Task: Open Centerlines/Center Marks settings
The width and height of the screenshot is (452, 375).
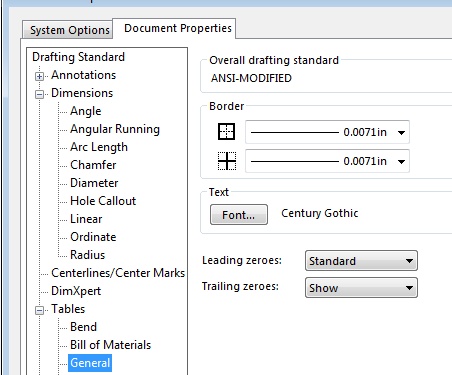Action: click(x=118, y=273)
